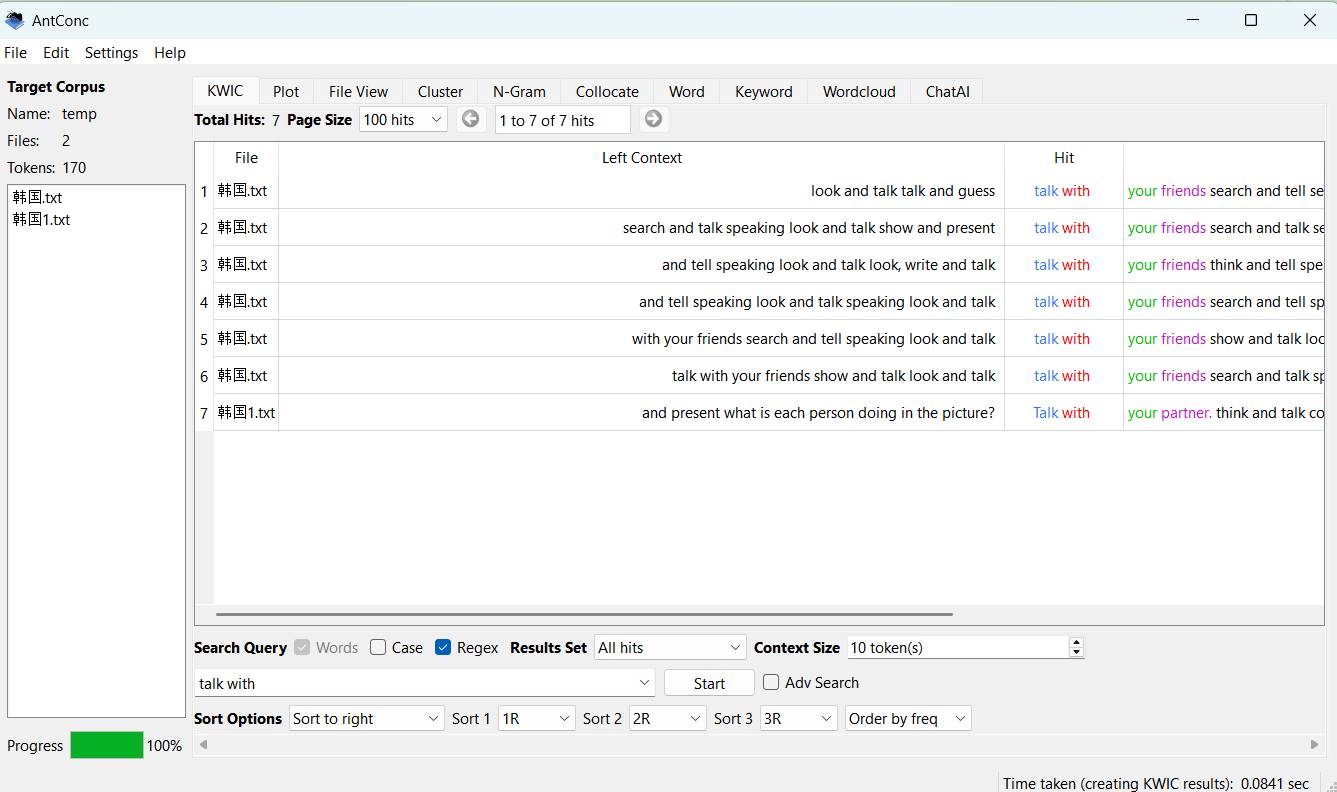The width and height of the screenshot is (1337, 792).
Task: Uncheck the Regex option
Action: point(443,647)
